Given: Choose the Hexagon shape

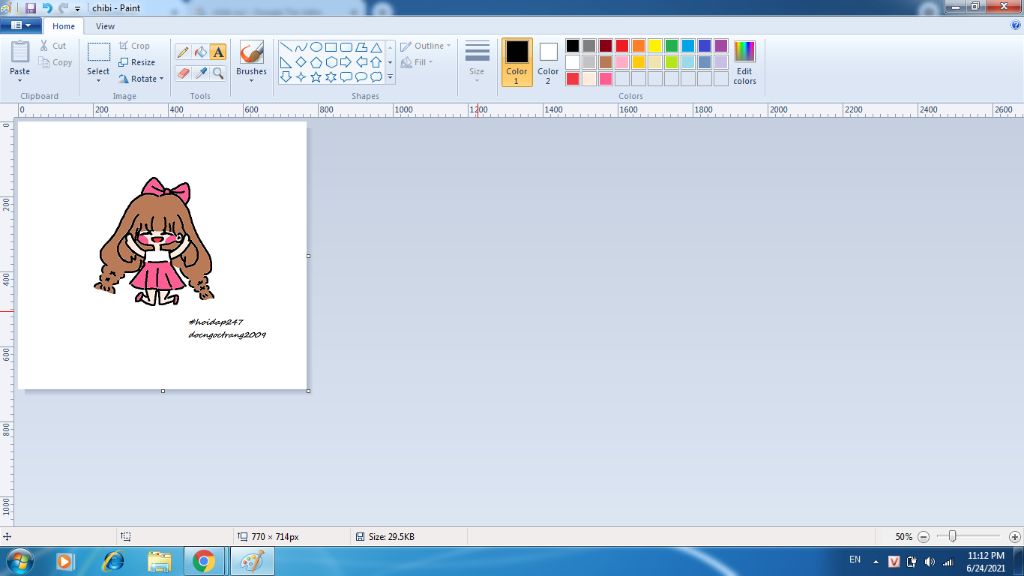Looking at the screenshot, I should coord(330,62).
